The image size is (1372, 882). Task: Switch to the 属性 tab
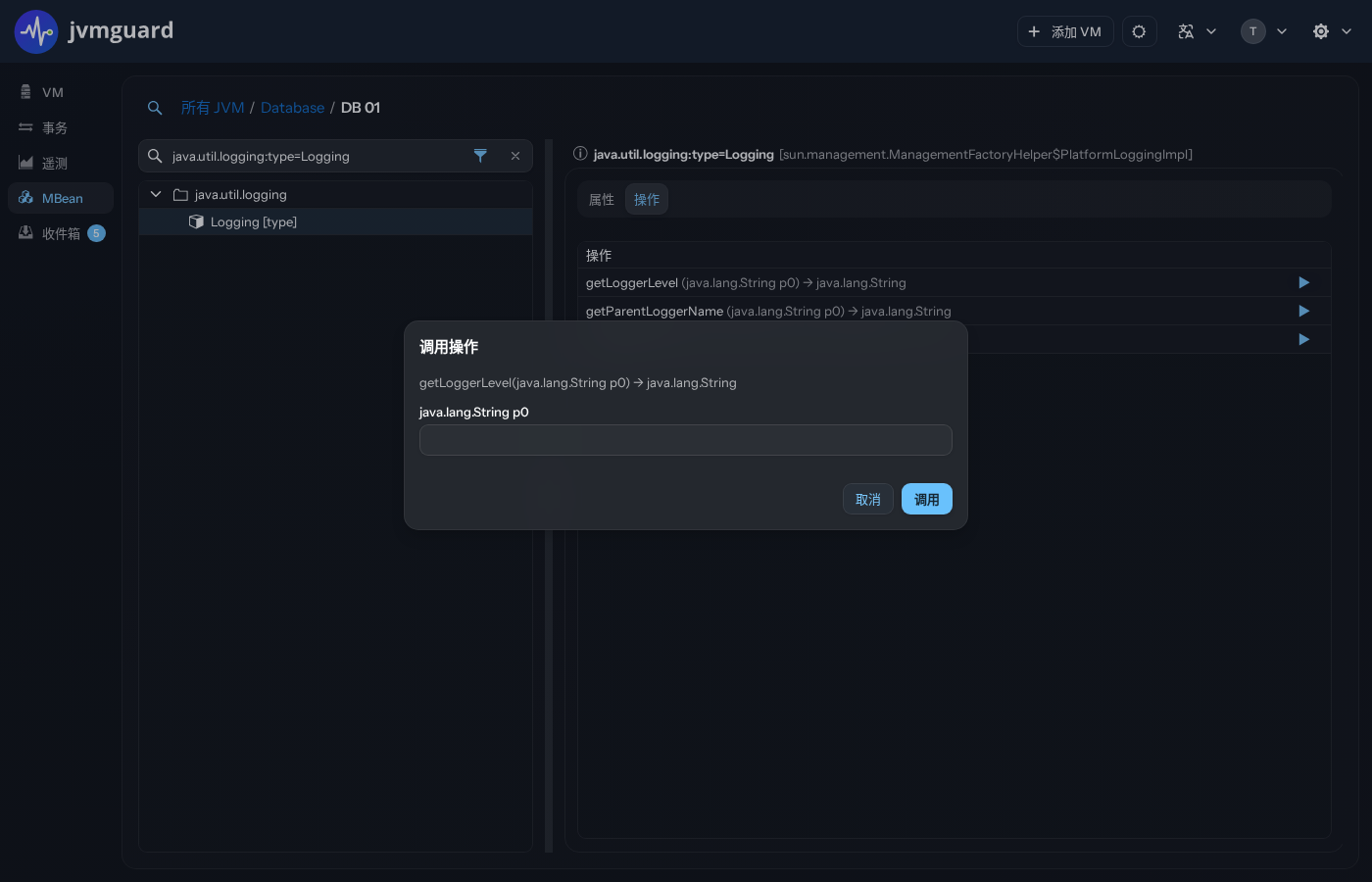[x=602, y=200]
